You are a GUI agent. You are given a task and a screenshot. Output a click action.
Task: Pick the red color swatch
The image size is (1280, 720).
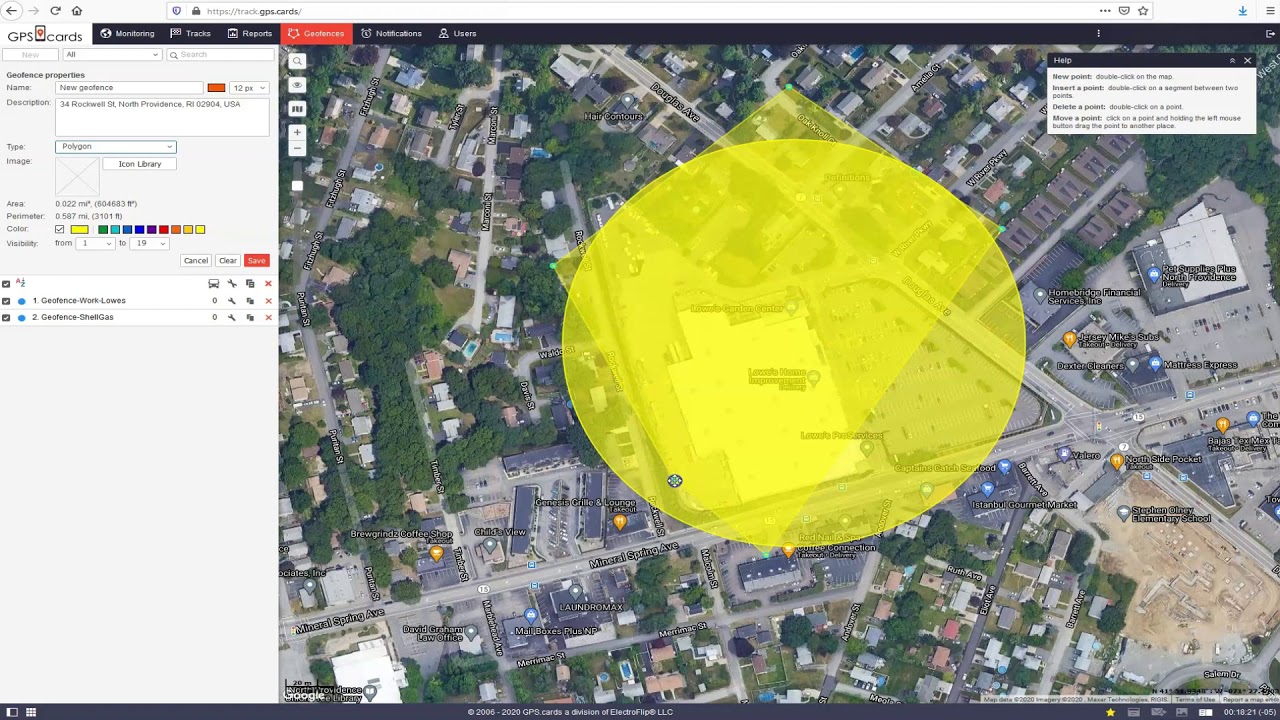(164, 230)
